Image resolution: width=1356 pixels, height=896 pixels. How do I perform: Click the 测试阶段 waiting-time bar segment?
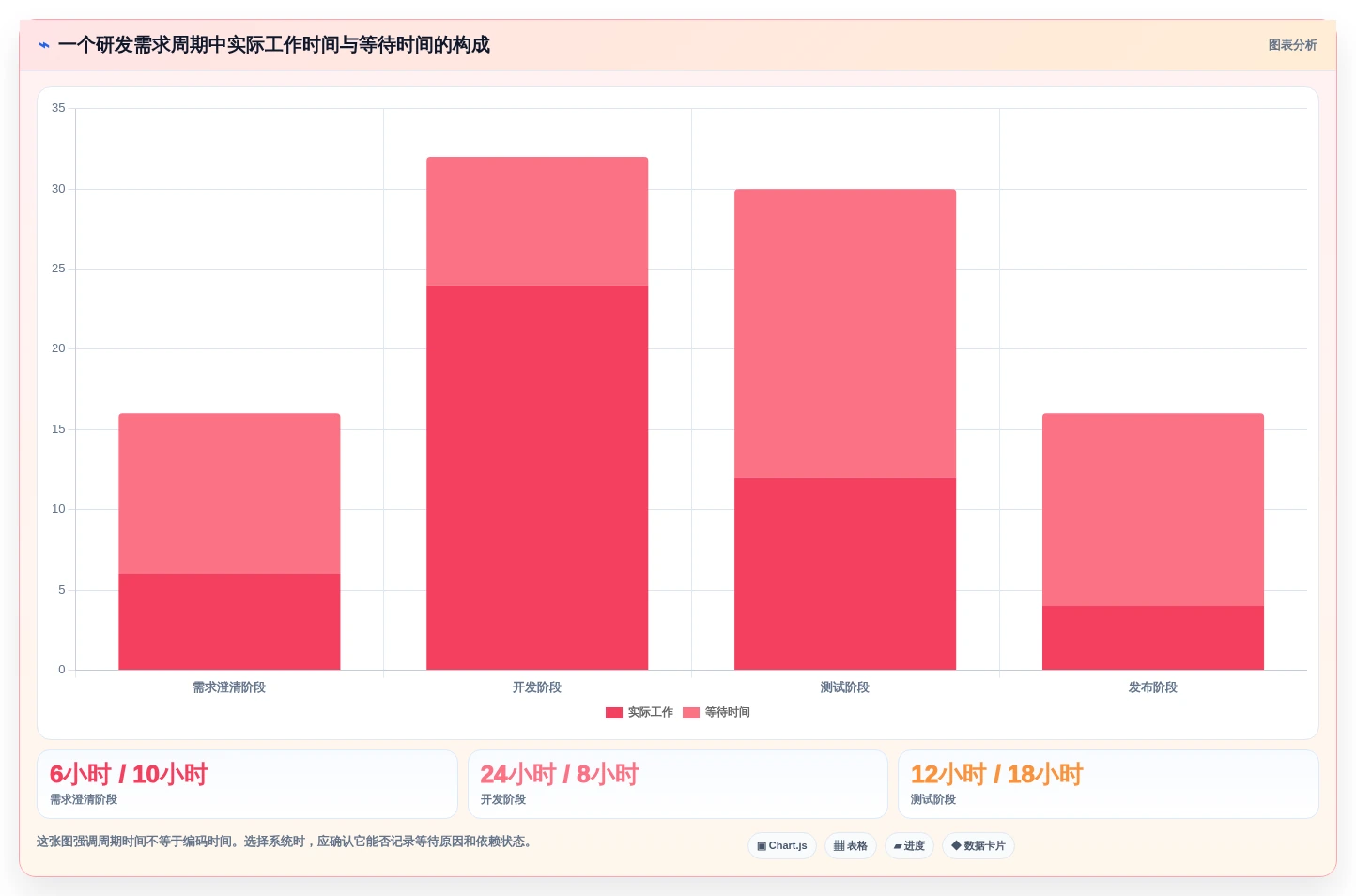(845, 333)
